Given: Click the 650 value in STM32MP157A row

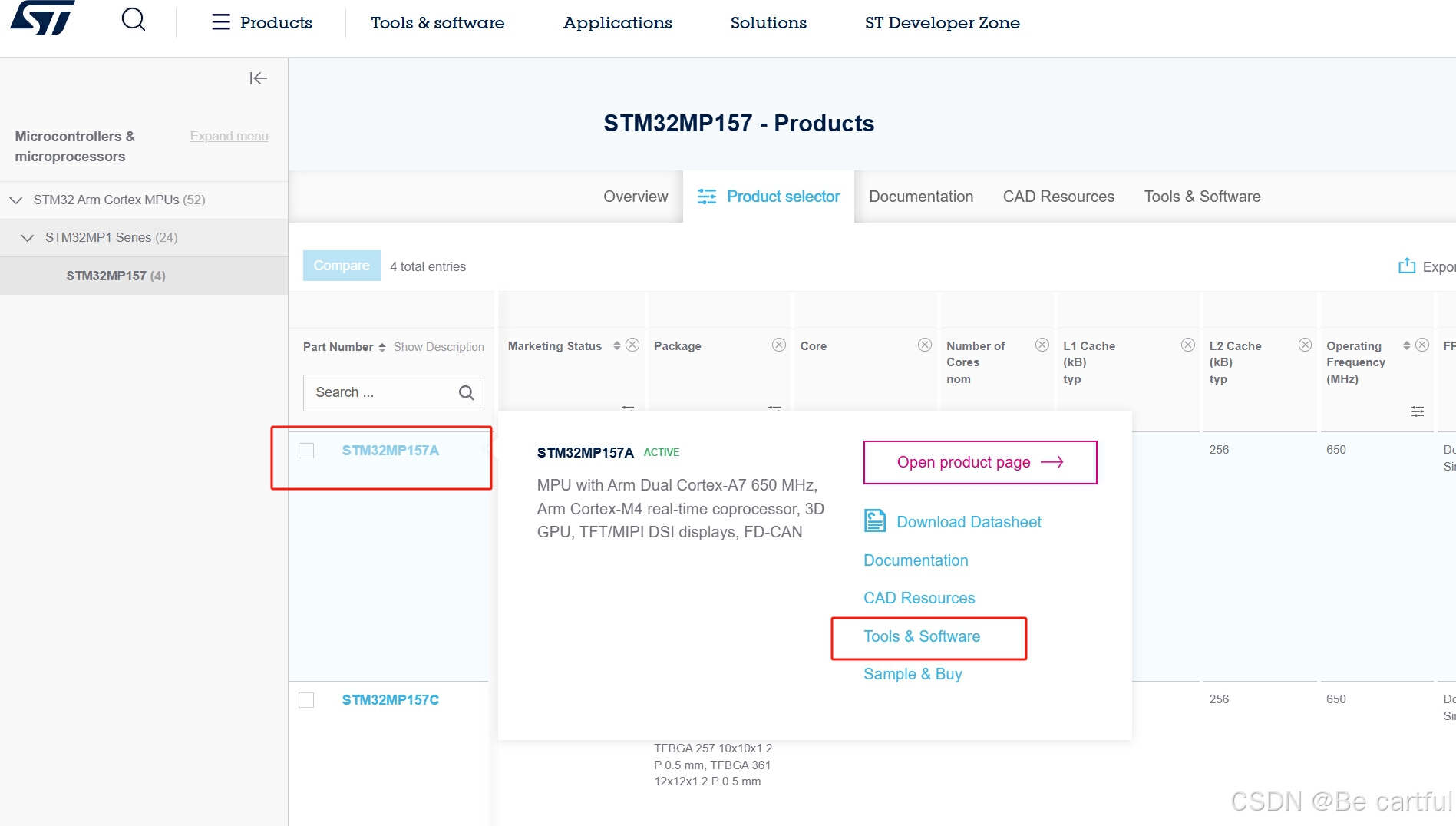Looking at the screenshot, I should pyautogui.click(x=1336, y=450).
